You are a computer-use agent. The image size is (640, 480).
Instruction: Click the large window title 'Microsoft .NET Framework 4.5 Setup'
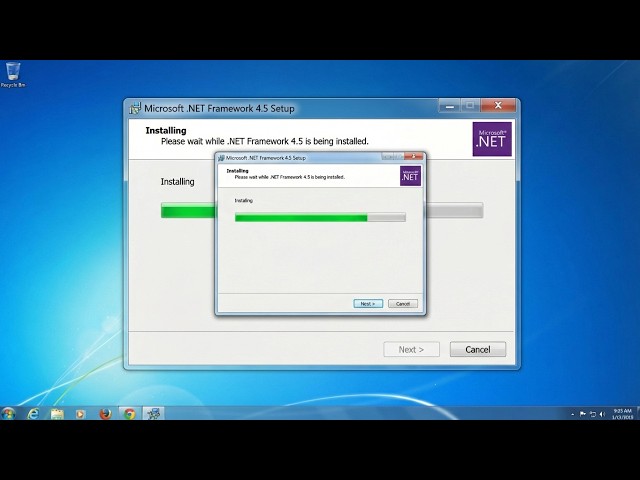pyautogui.click(x=219, y=109)
